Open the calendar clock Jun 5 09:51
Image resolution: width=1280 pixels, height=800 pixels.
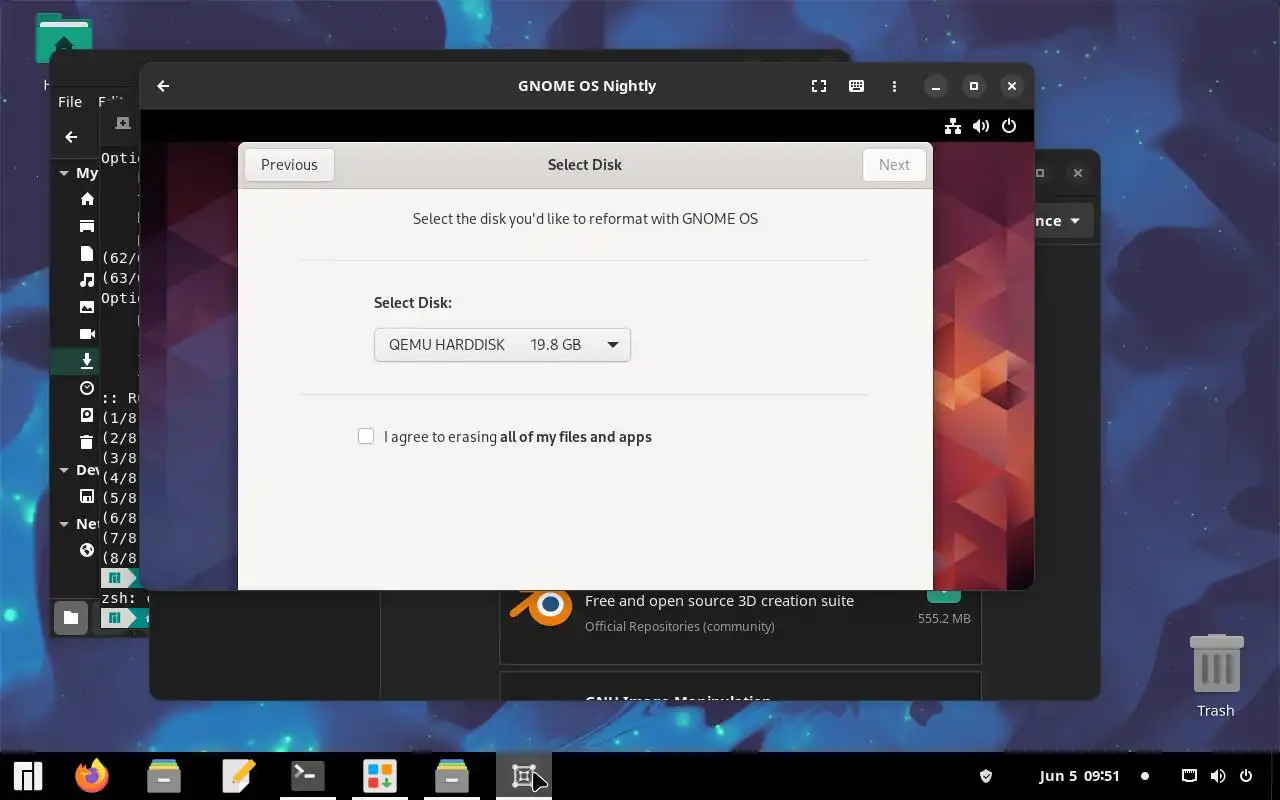click(1079, 776)
